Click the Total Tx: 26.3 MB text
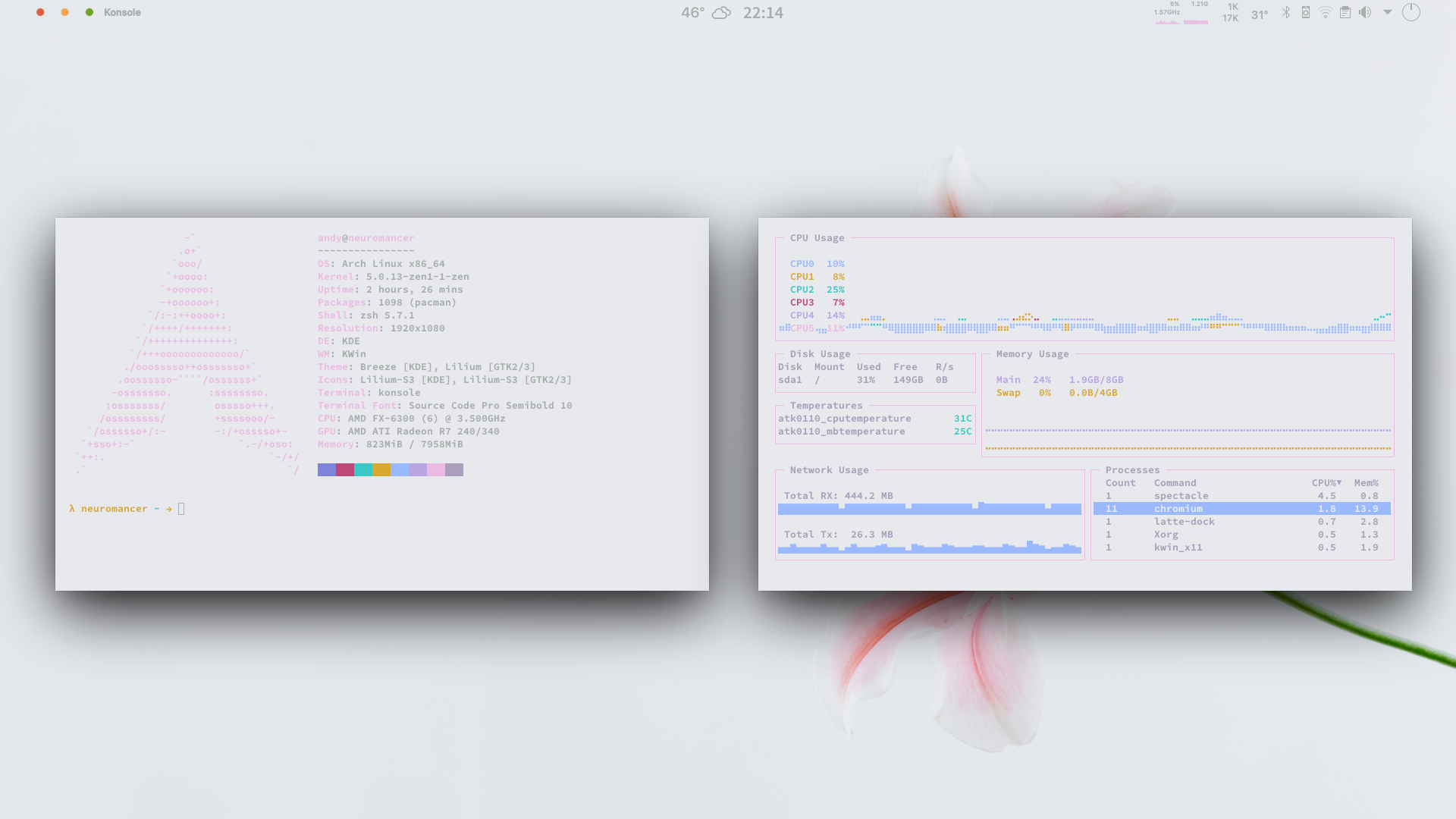Image resolution: width=1456 pixels, height=819 pixels. click(839, 535)
